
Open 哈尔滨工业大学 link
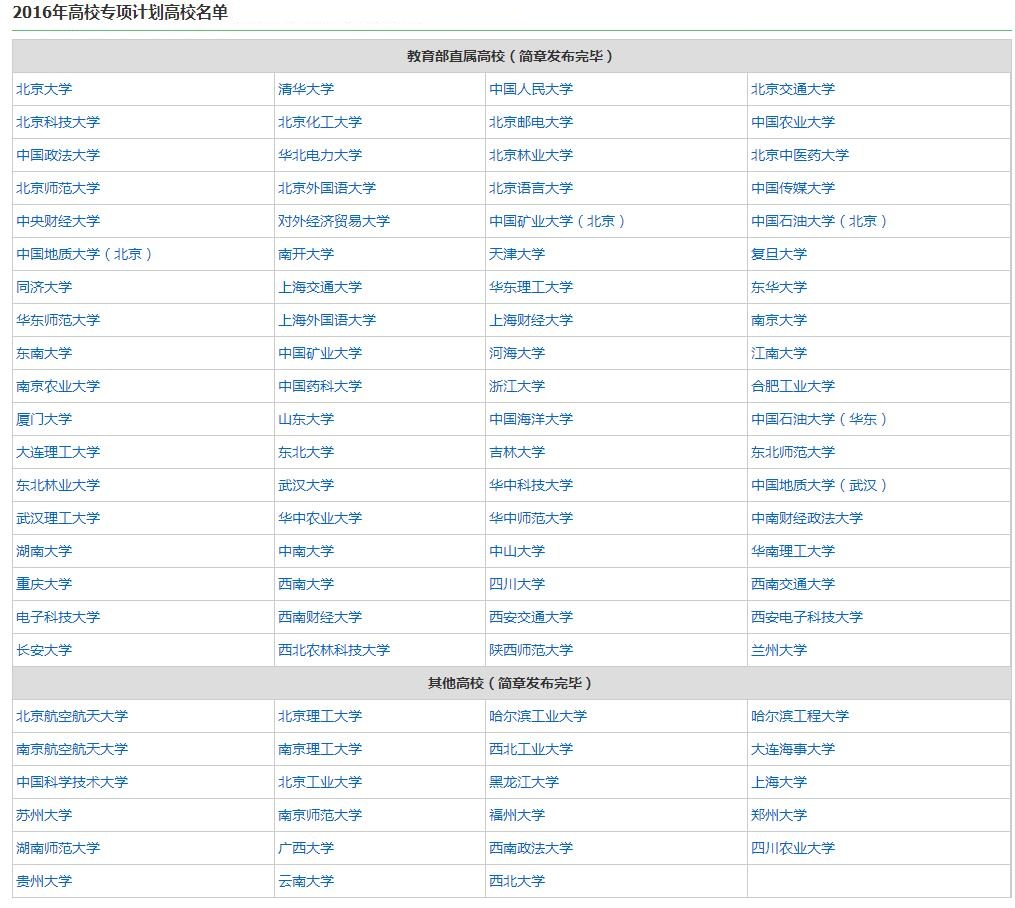tap(538, 716)
